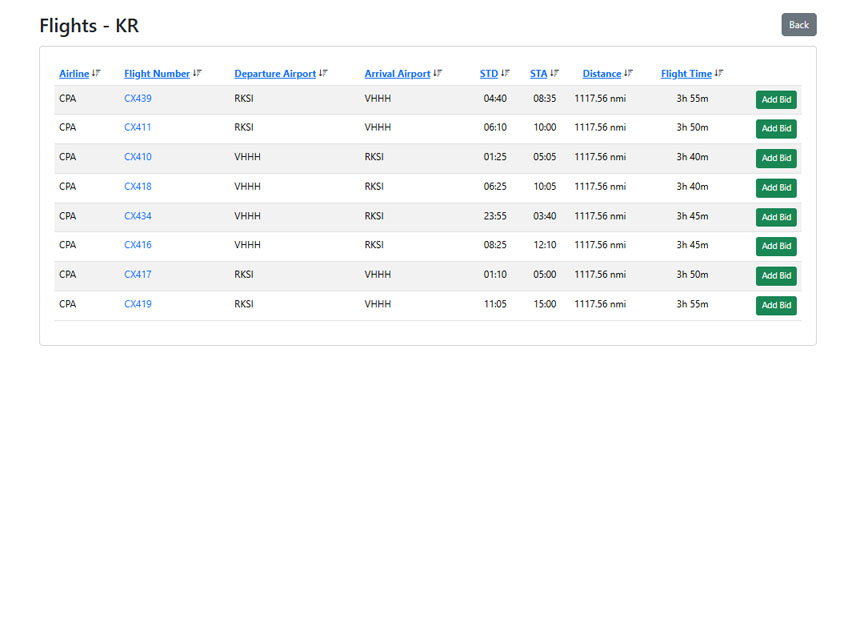Add bid for flight CX439
The height and width of the screenshot is (619, 856).
pos(776,99)
